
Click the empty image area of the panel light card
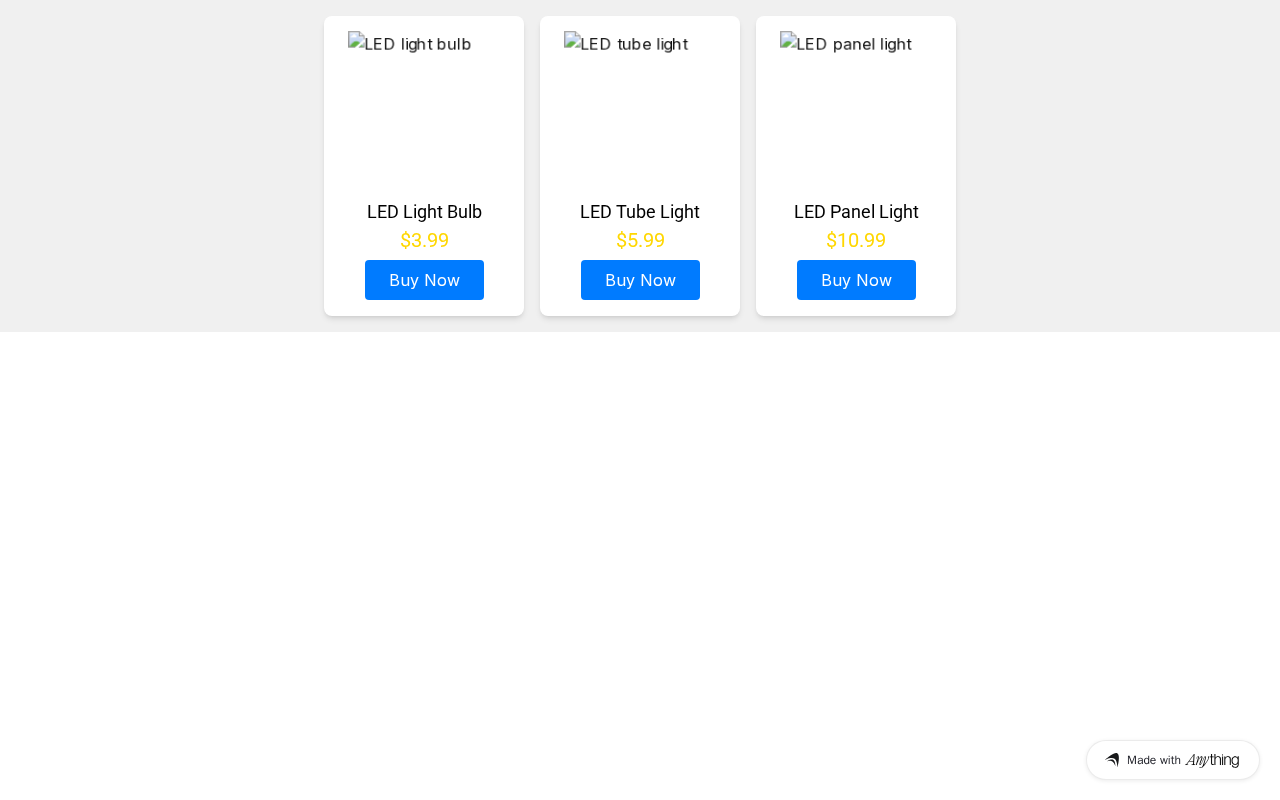tap(856, 120)
